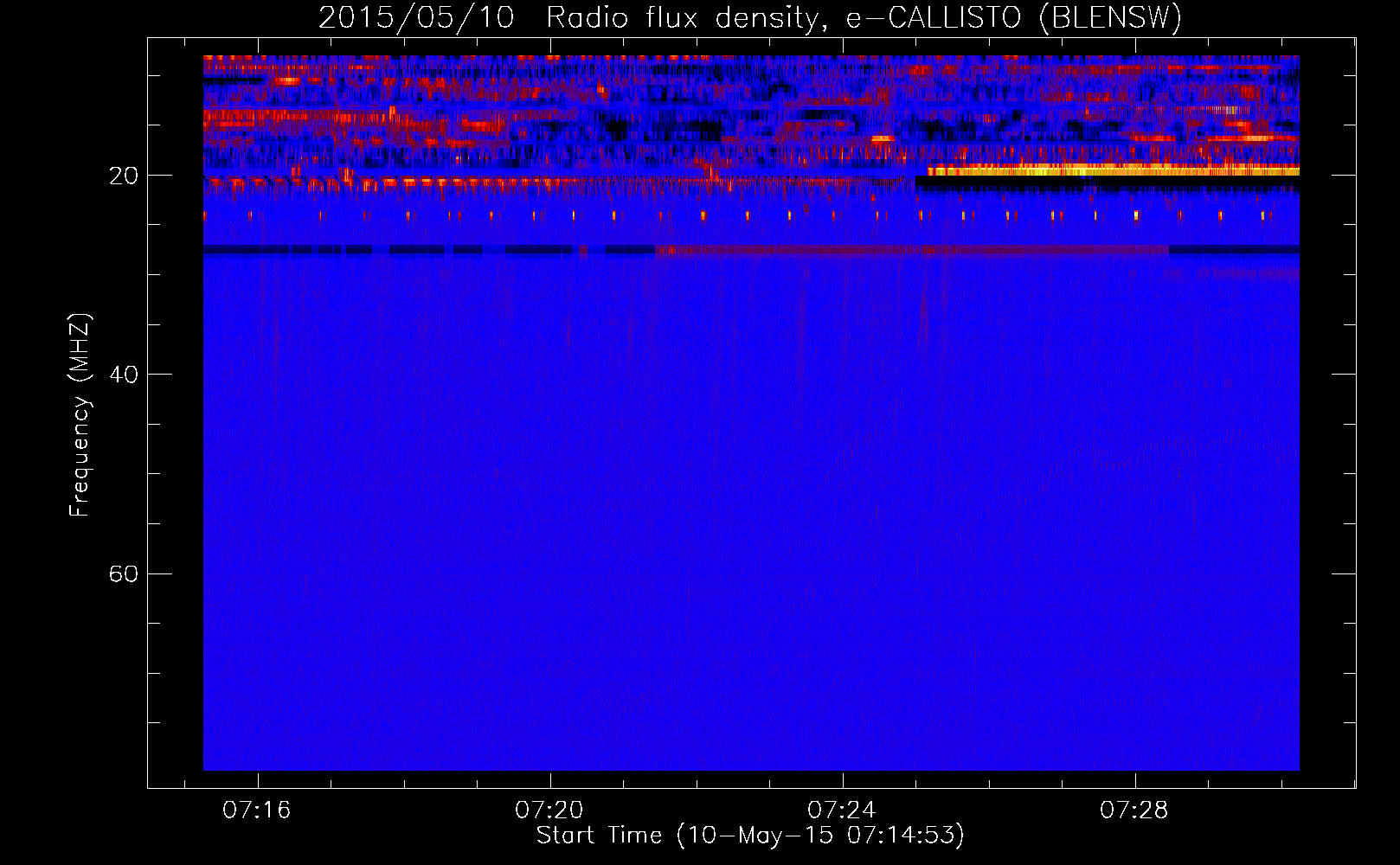
Task: Click the 07:16 time tick label
Action: [257, 811]
